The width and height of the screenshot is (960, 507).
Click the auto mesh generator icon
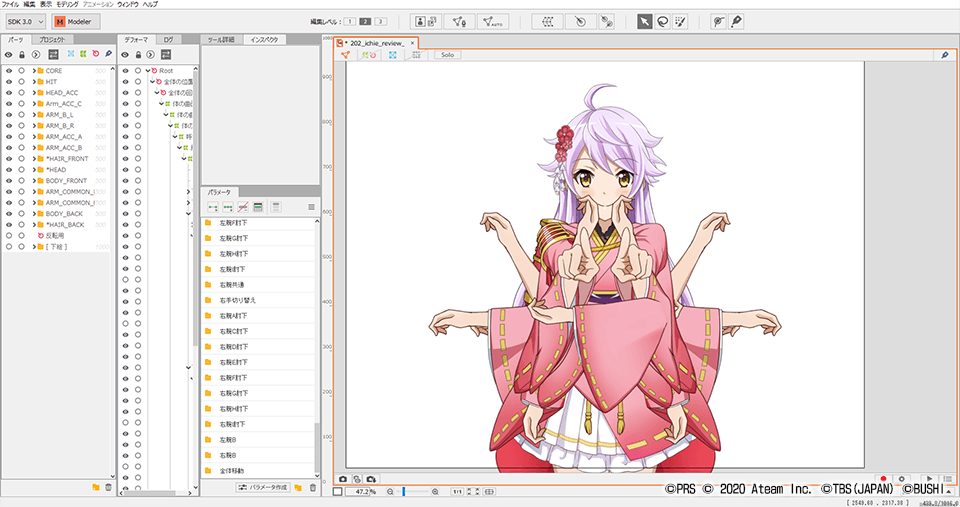tap(492, 21)
